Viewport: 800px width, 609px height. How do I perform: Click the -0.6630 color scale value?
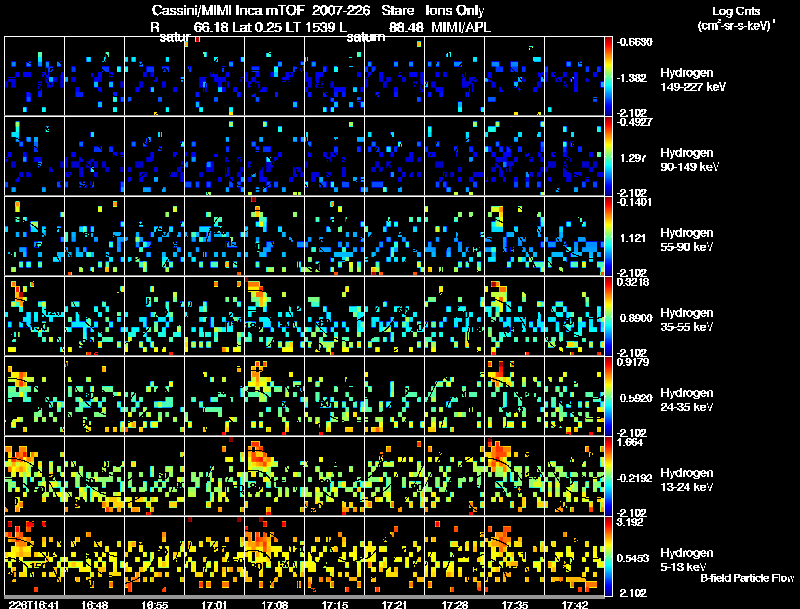click(x=634, y=42)
